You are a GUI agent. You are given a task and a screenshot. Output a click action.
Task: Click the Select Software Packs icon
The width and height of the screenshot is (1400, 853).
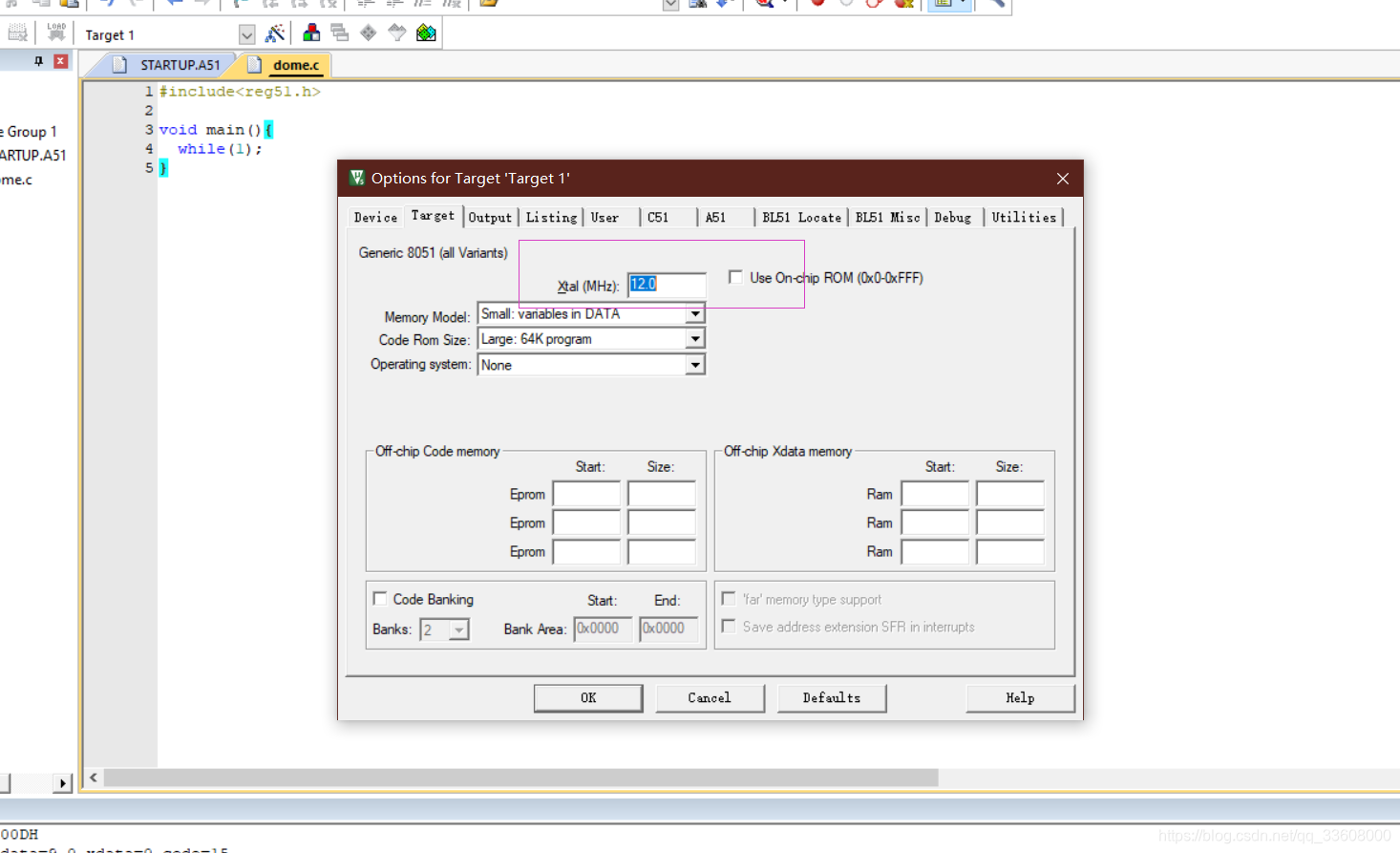pyautogui.click(x=396, y=33)
